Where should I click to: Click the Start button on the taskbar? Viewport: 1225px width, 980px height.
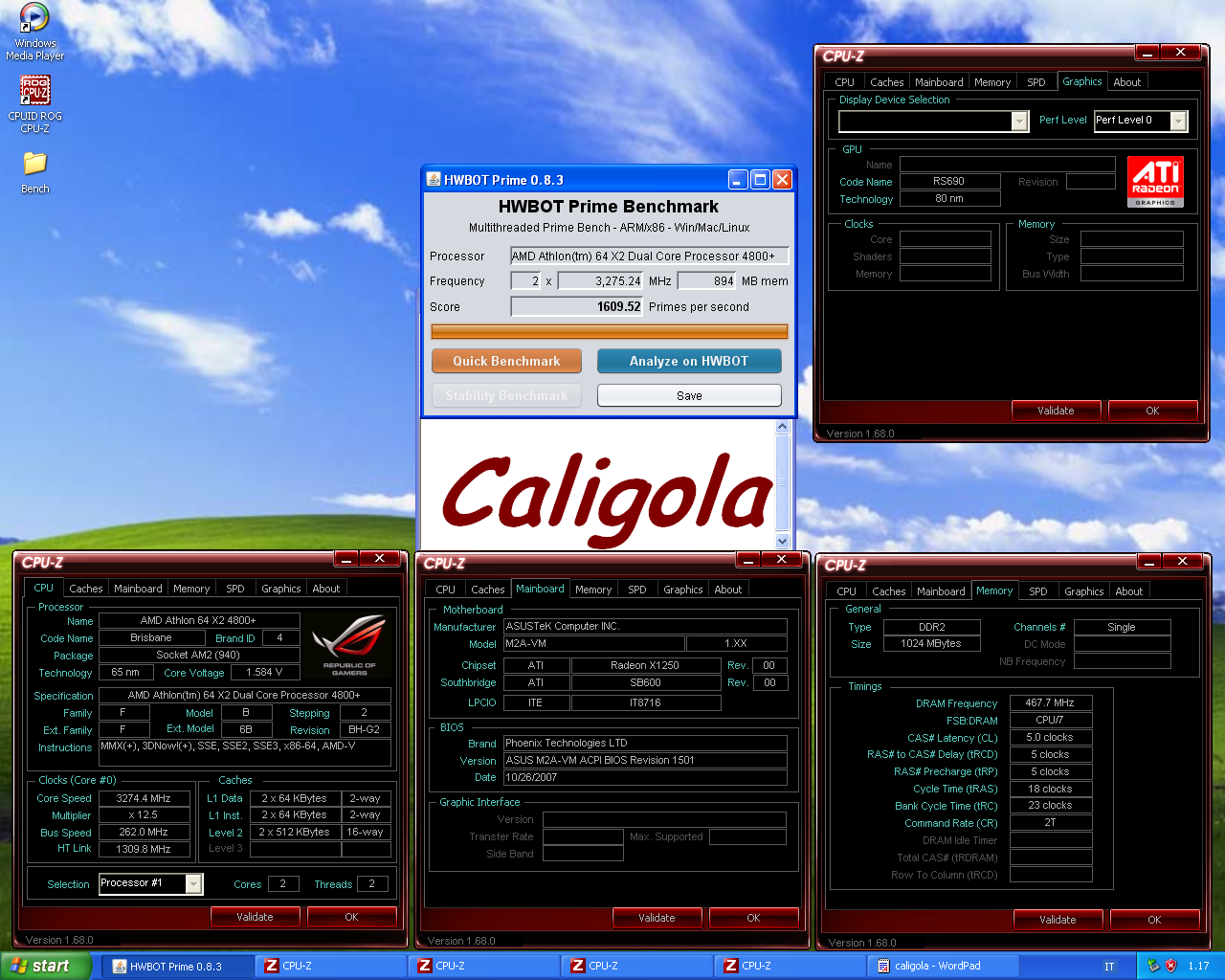[44, 966]
